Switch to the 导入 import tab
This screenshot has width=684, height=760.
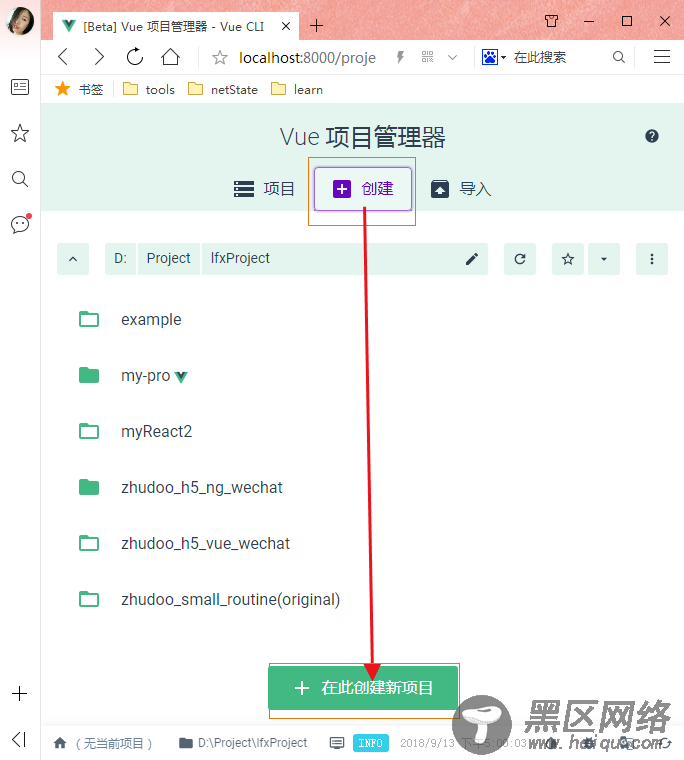click(461, 189)
